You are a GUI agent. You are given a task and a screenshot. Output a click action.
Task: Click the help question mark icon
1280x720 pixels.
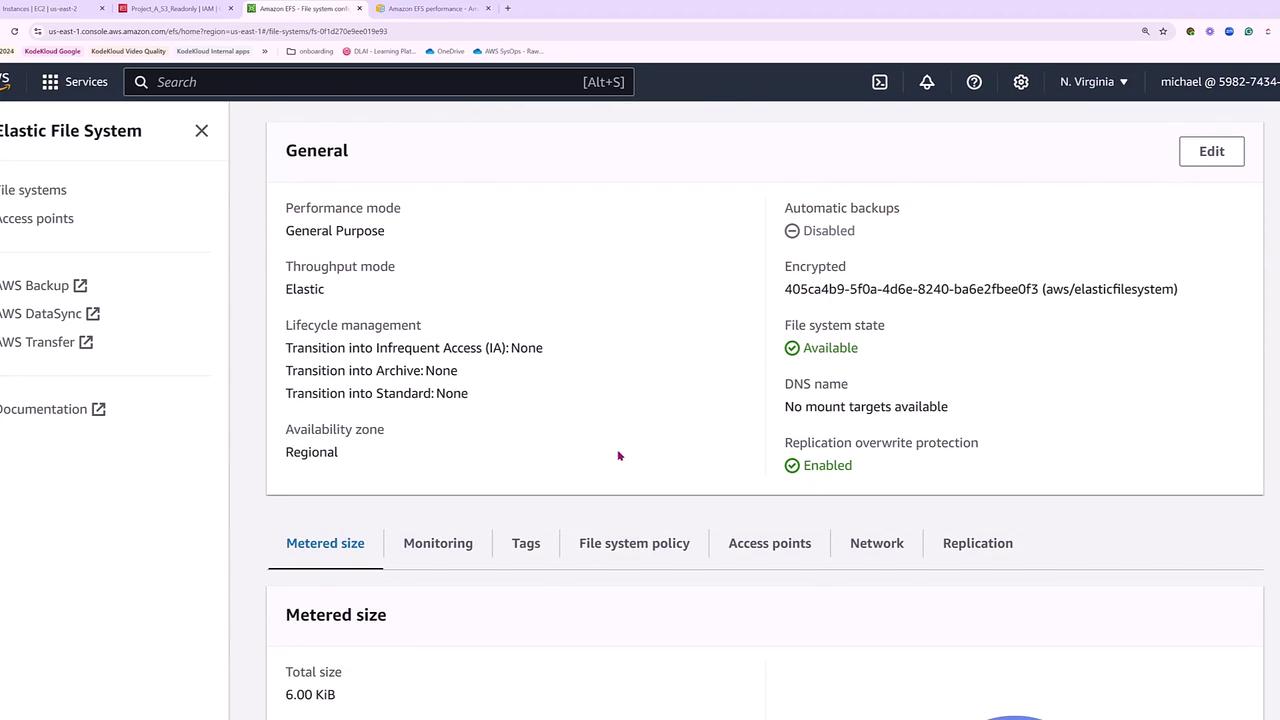tap(974, 82)
